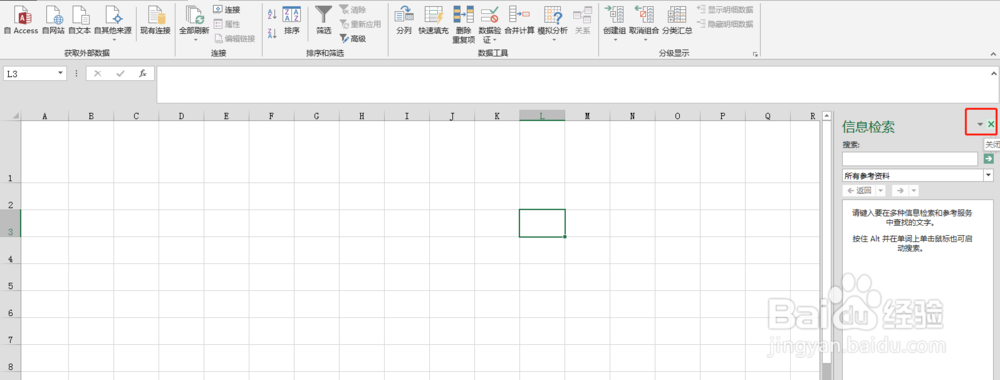The height and width of the screenshot is (380, 1000).
Task: Import data from Access
Action: click(21, 20)
